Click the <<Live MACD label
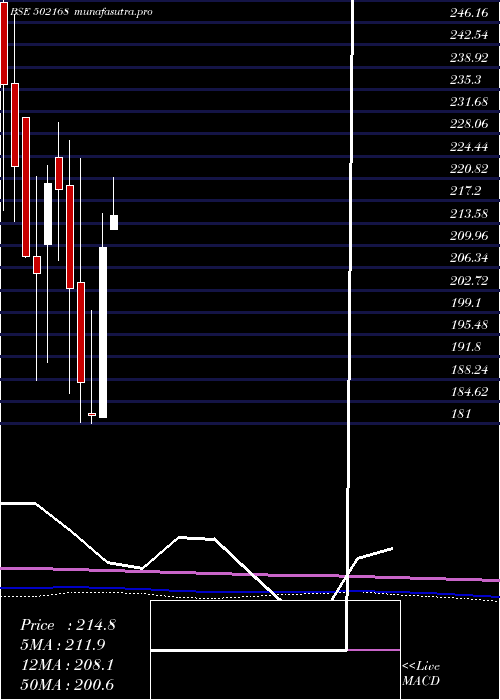 click(x=421, y=674)
